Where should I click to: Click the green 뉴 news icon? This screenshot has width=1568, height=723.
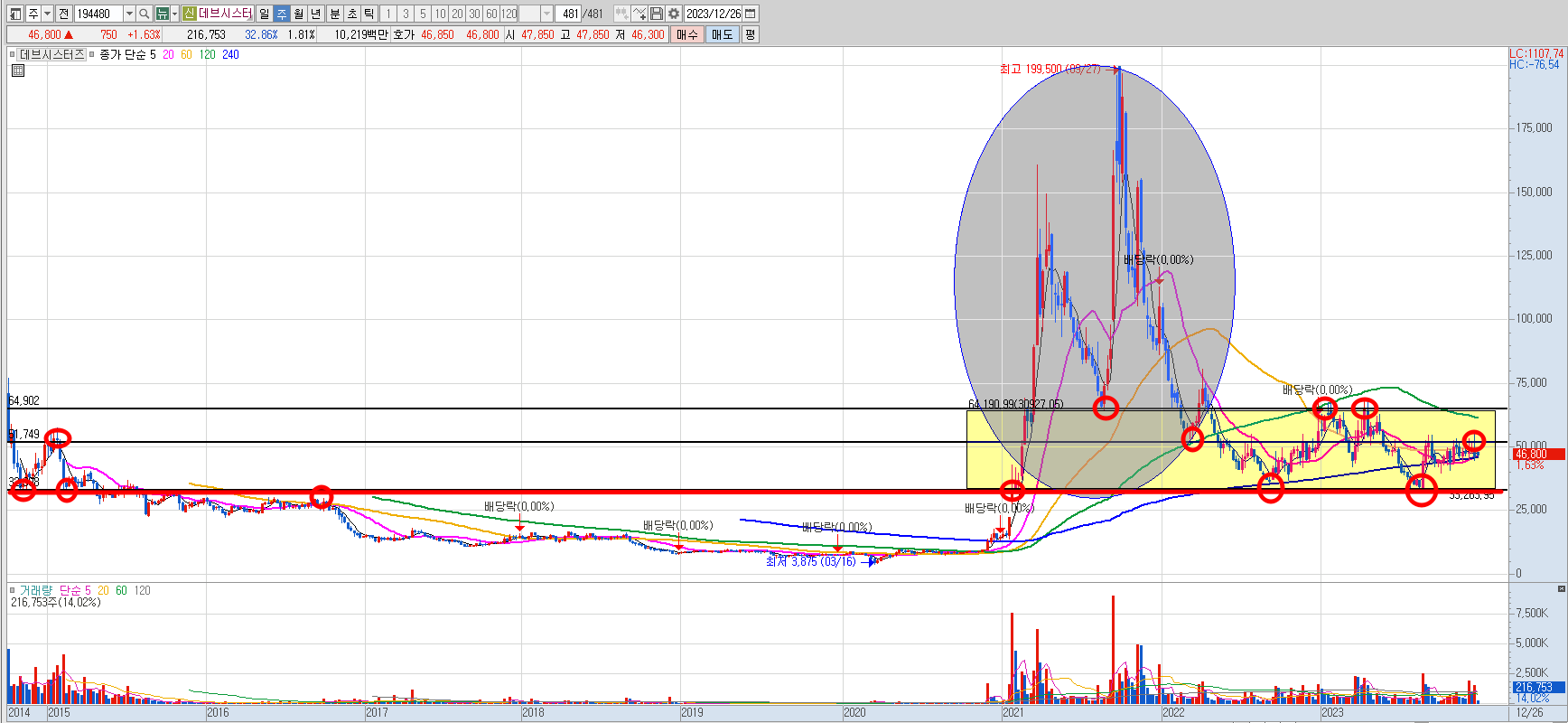(162, 14)
